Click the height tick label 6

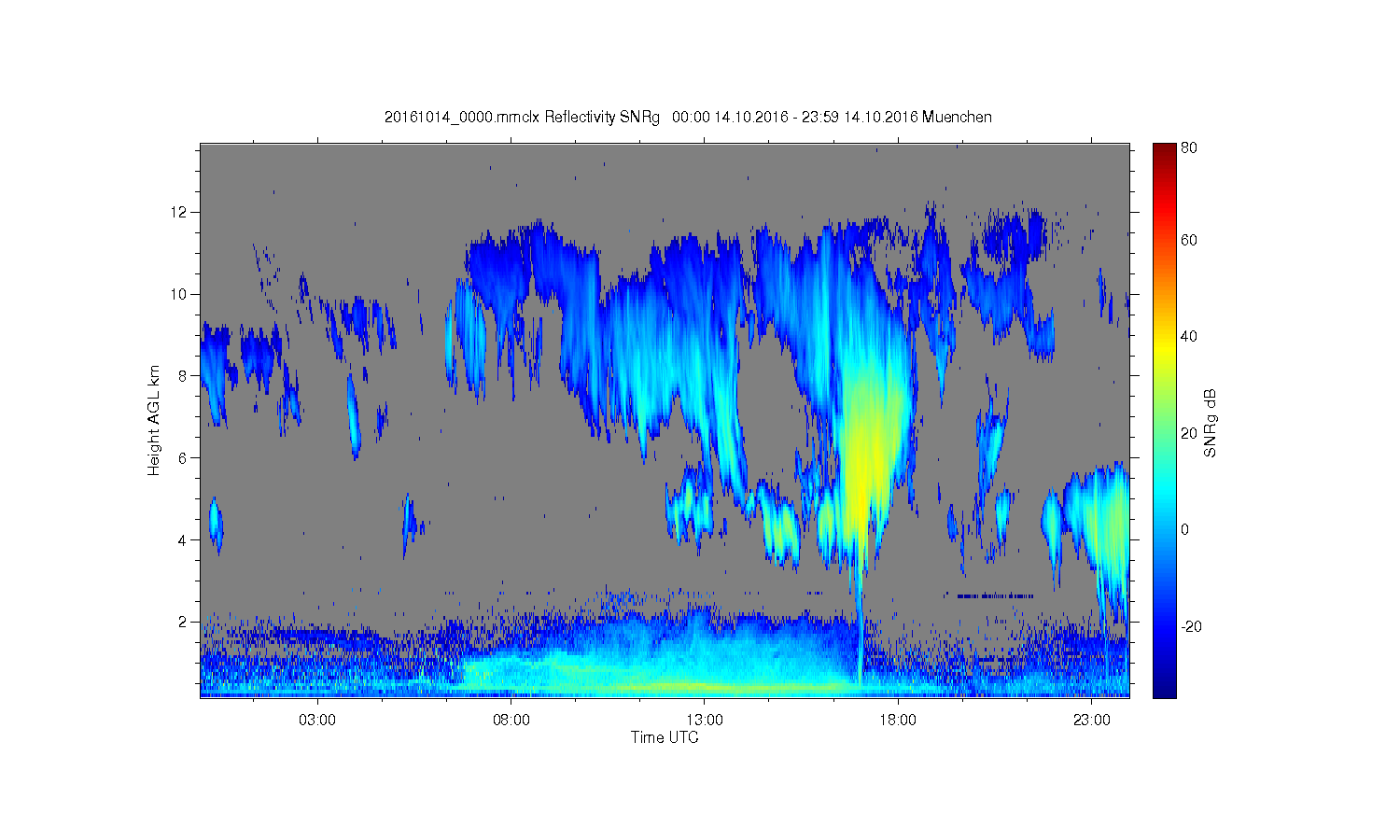pos(185,457)
